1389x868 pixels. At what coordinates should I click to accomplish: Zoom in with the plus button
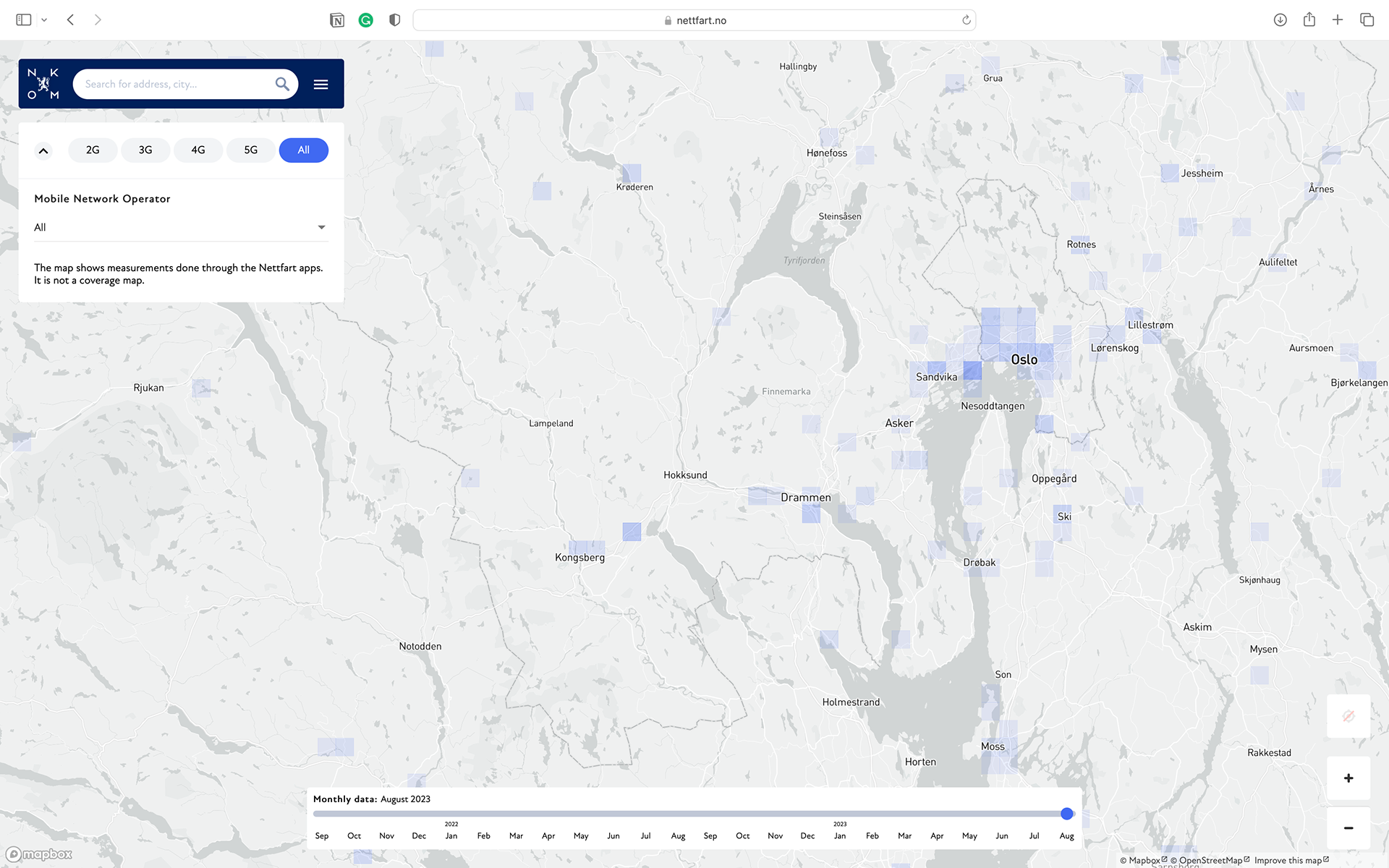1348,778
